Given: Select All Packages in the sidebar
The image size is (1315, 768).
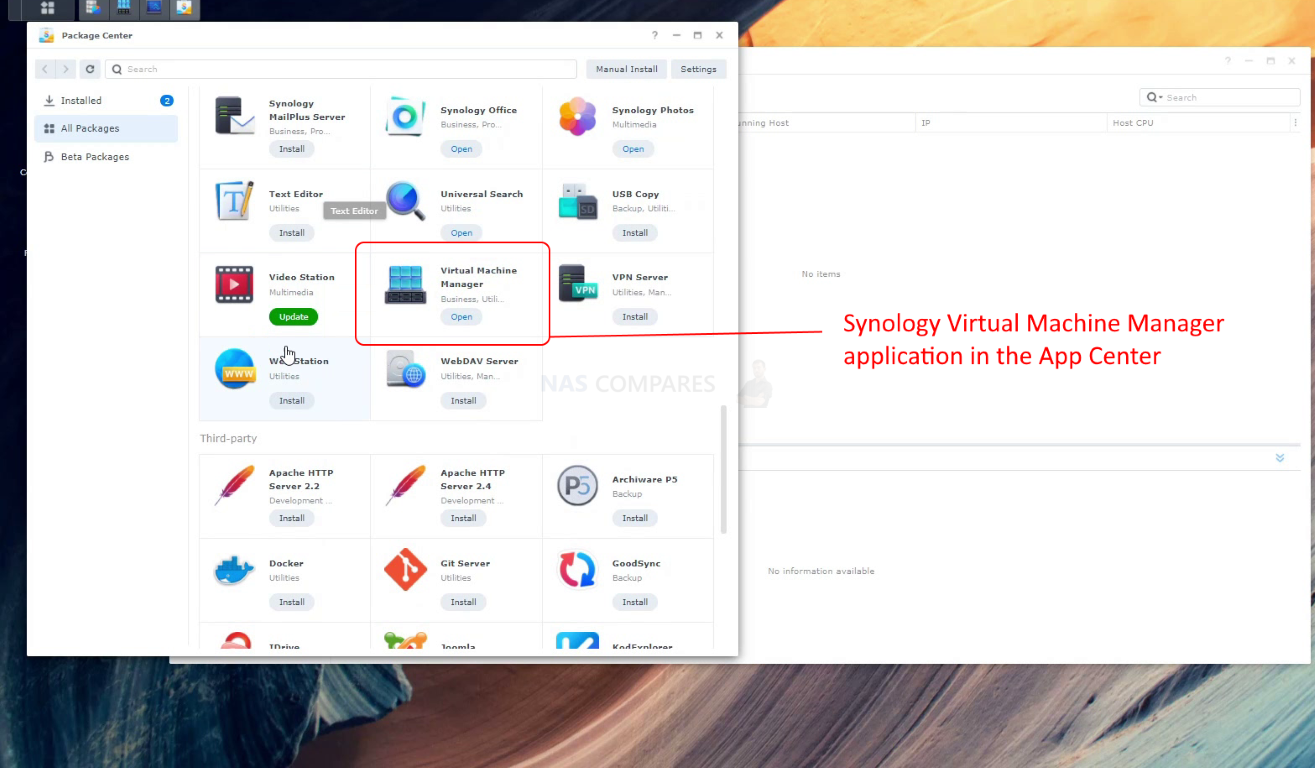Looking at the screenshot, I should [106, 128].
